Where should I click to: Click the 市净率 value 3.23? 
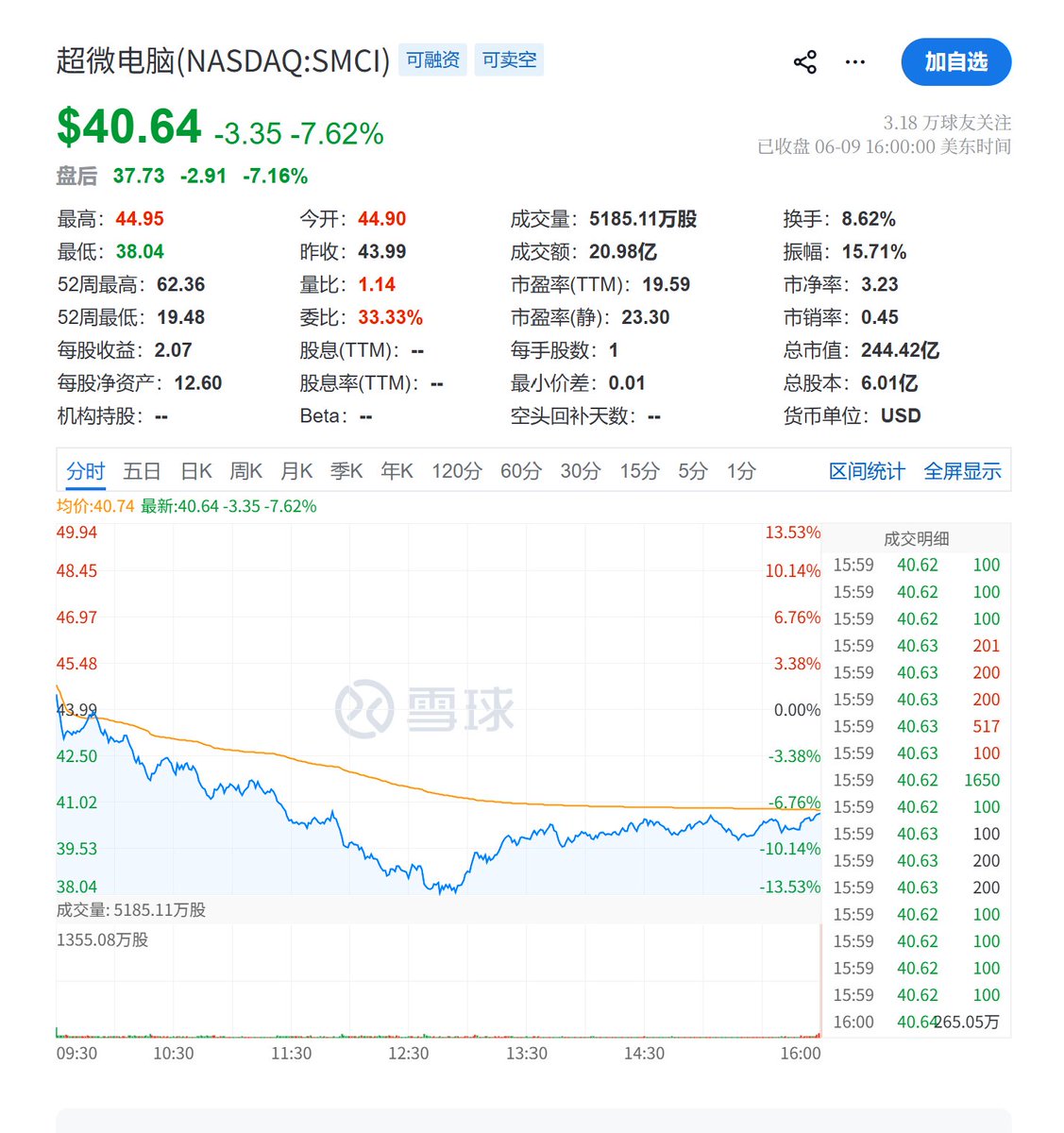pos(880,285)
